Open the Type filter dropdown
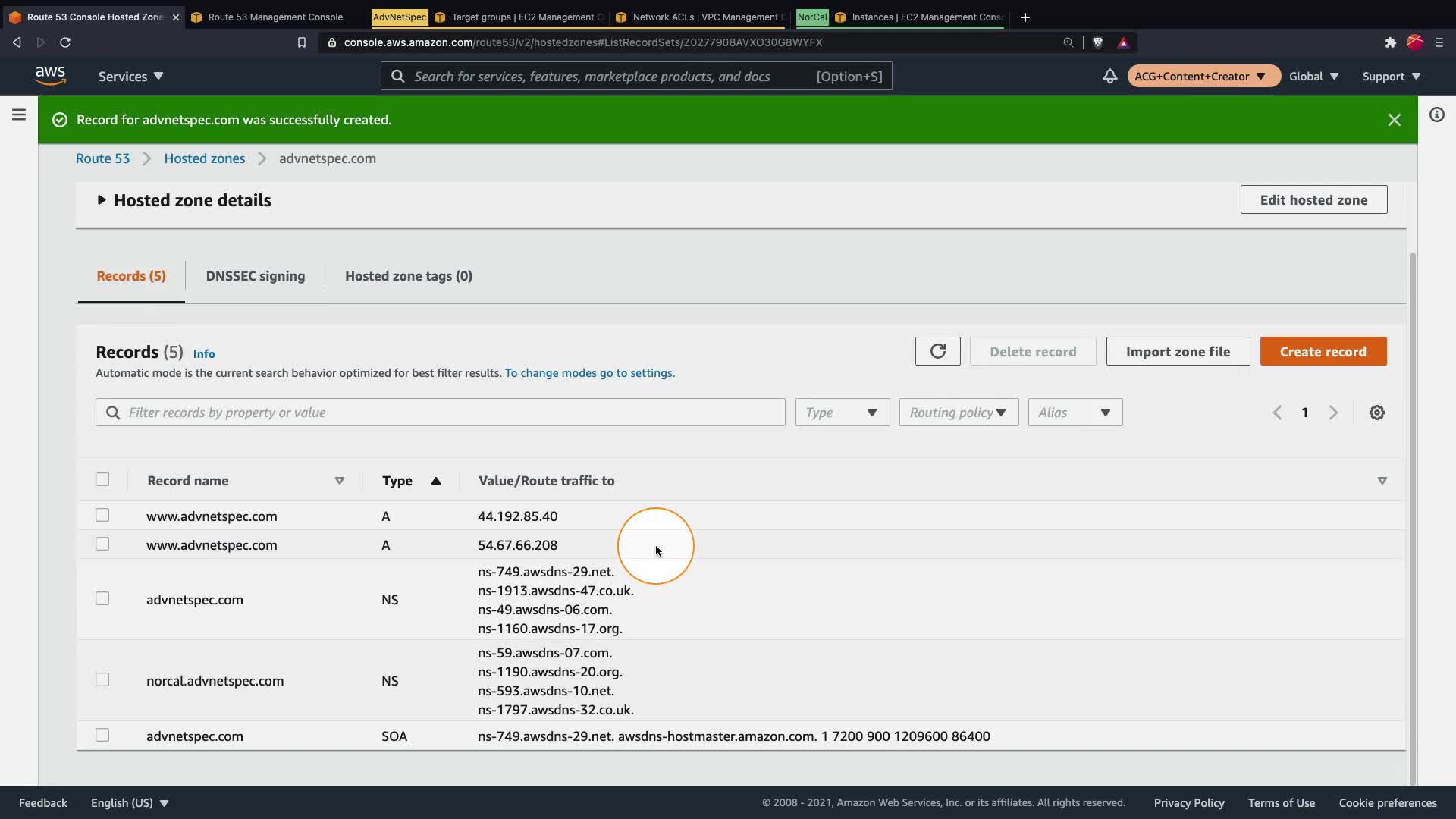This screenshot has height=819, width=1456. point(842,413)
